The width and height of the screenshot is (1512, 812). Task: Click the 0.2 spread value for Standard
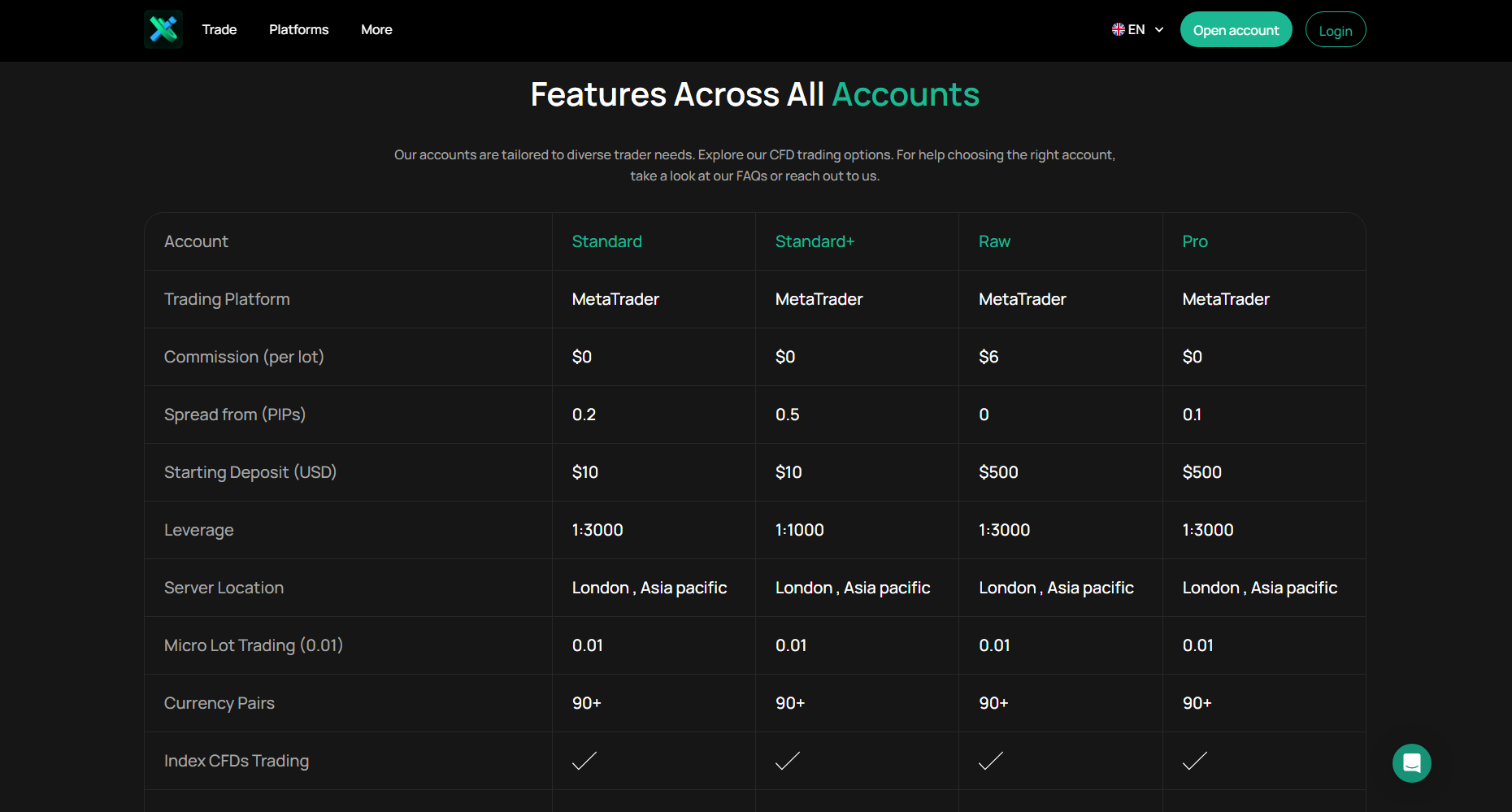click(x=584, y=415)
